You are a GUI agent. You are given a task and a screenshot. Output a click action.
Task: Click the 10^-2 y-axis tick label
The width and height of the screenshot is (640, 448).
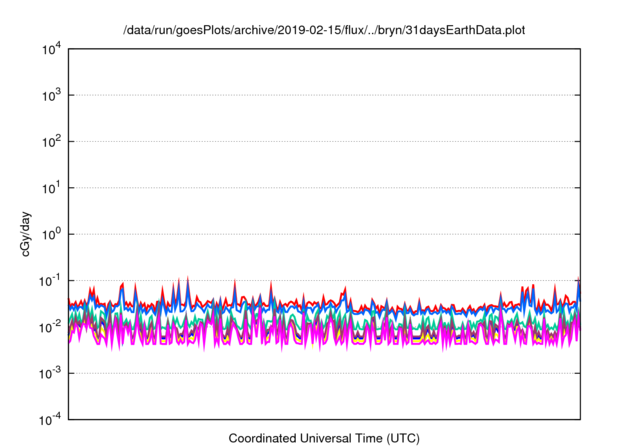click(x=50, y=328)
